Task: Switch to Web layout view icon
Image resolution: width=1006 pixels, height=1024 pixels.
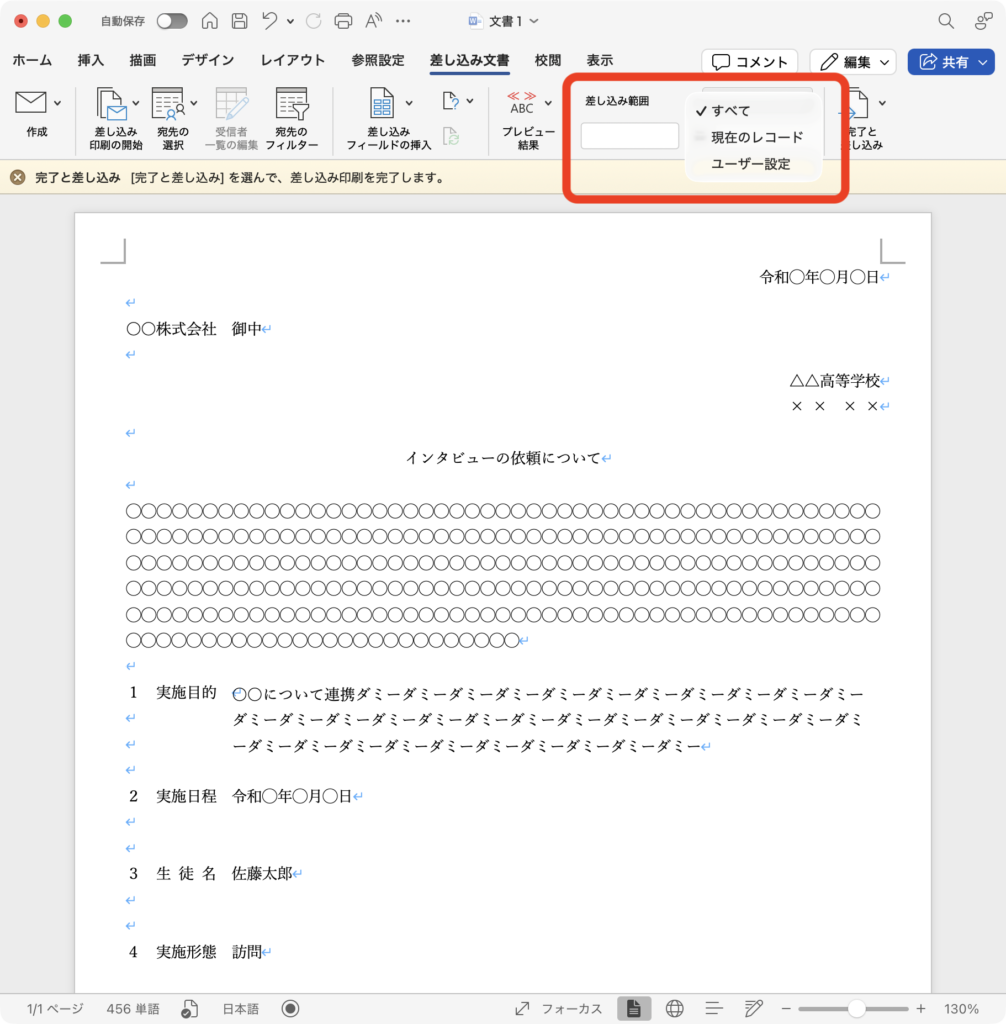Action: click(x=674, y=1008)
